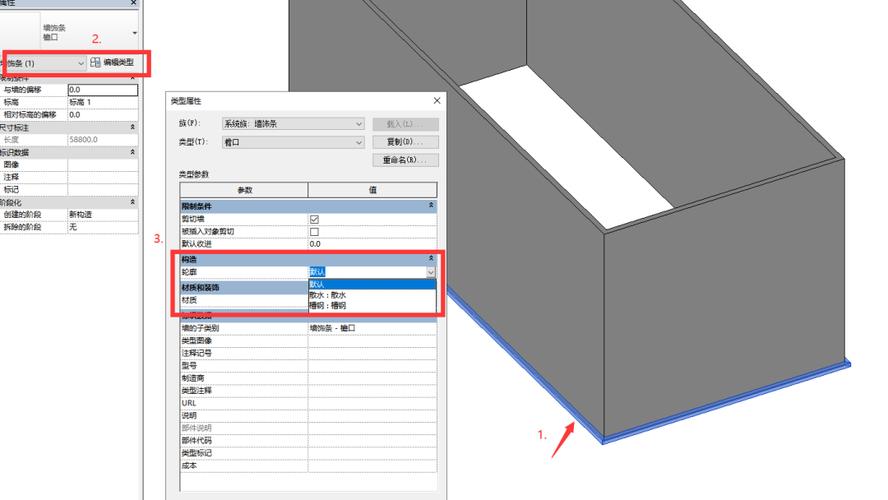Viewport: 888px width, 500px height.
Task: Check the 被插入对象剪切 checkbox
Action: pos(314,232)
